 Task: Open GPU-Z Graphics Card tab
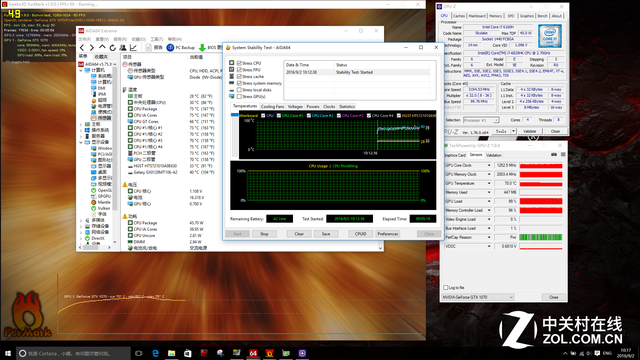click(455, 155)
